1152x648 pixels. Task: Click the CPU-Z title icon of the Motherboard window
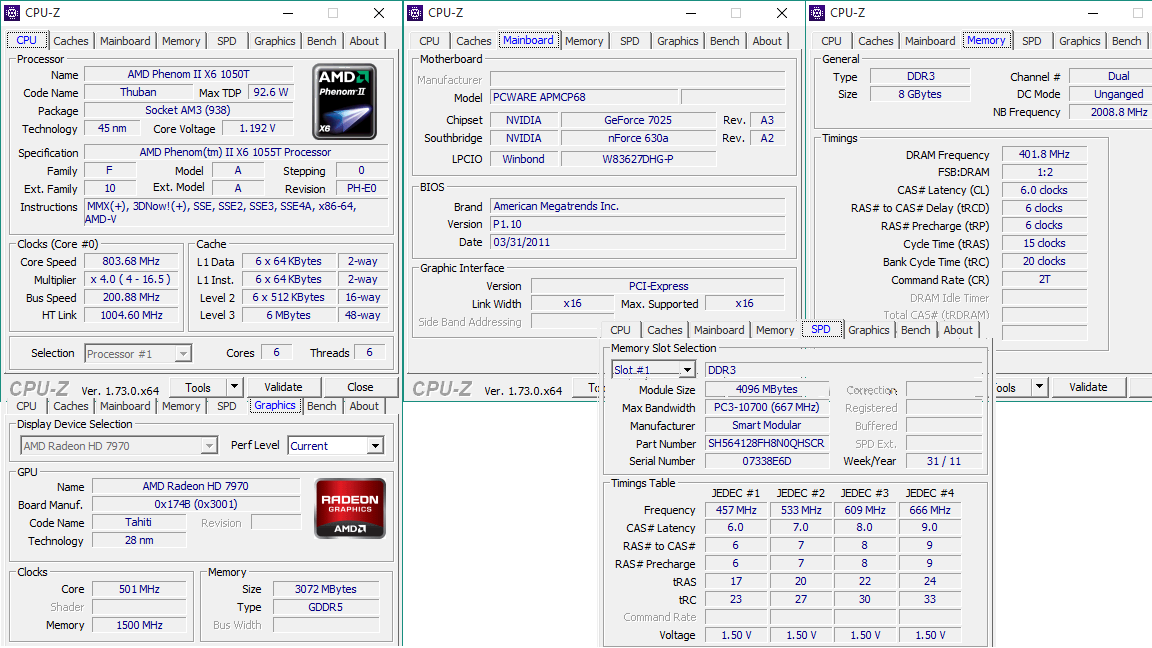point(415,12)
